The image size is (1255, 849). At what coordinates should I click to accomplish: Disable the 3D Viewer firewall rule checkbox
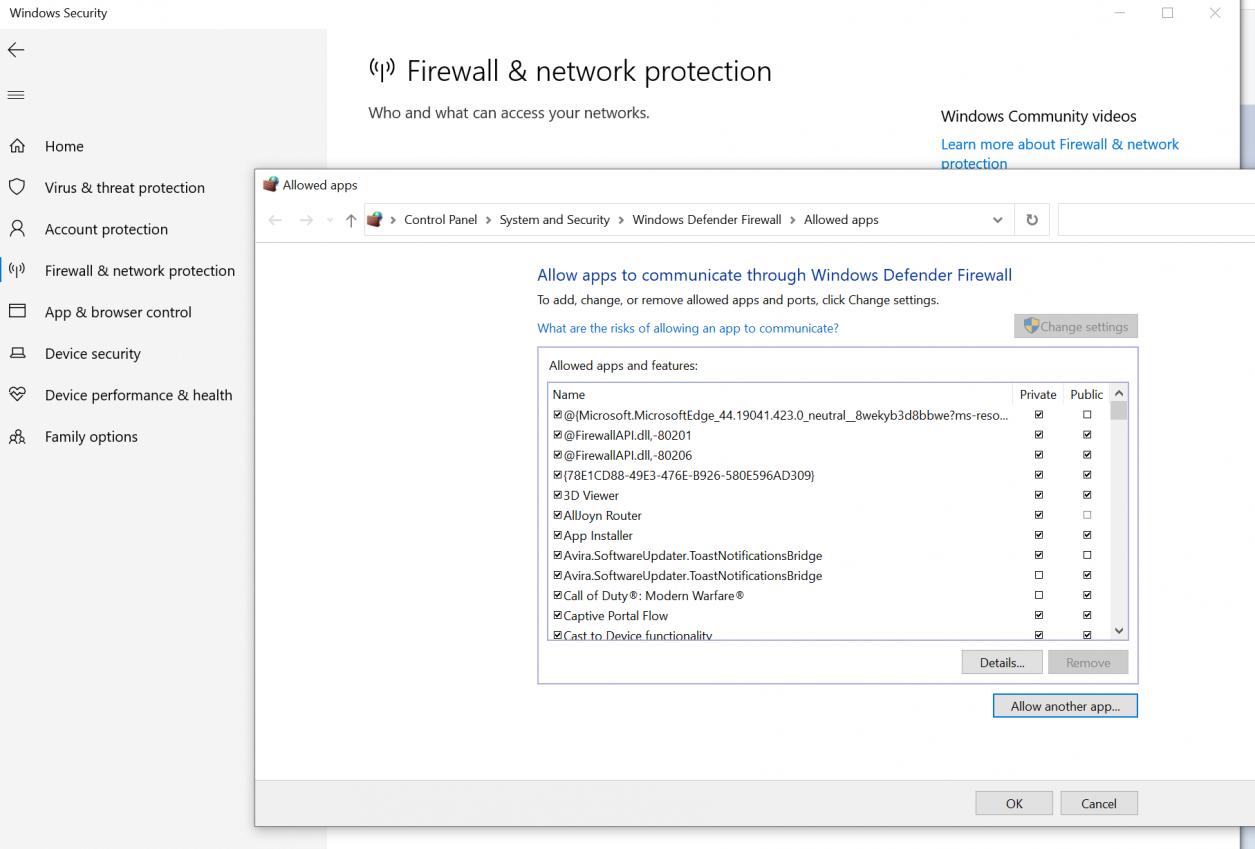point(557,494)
